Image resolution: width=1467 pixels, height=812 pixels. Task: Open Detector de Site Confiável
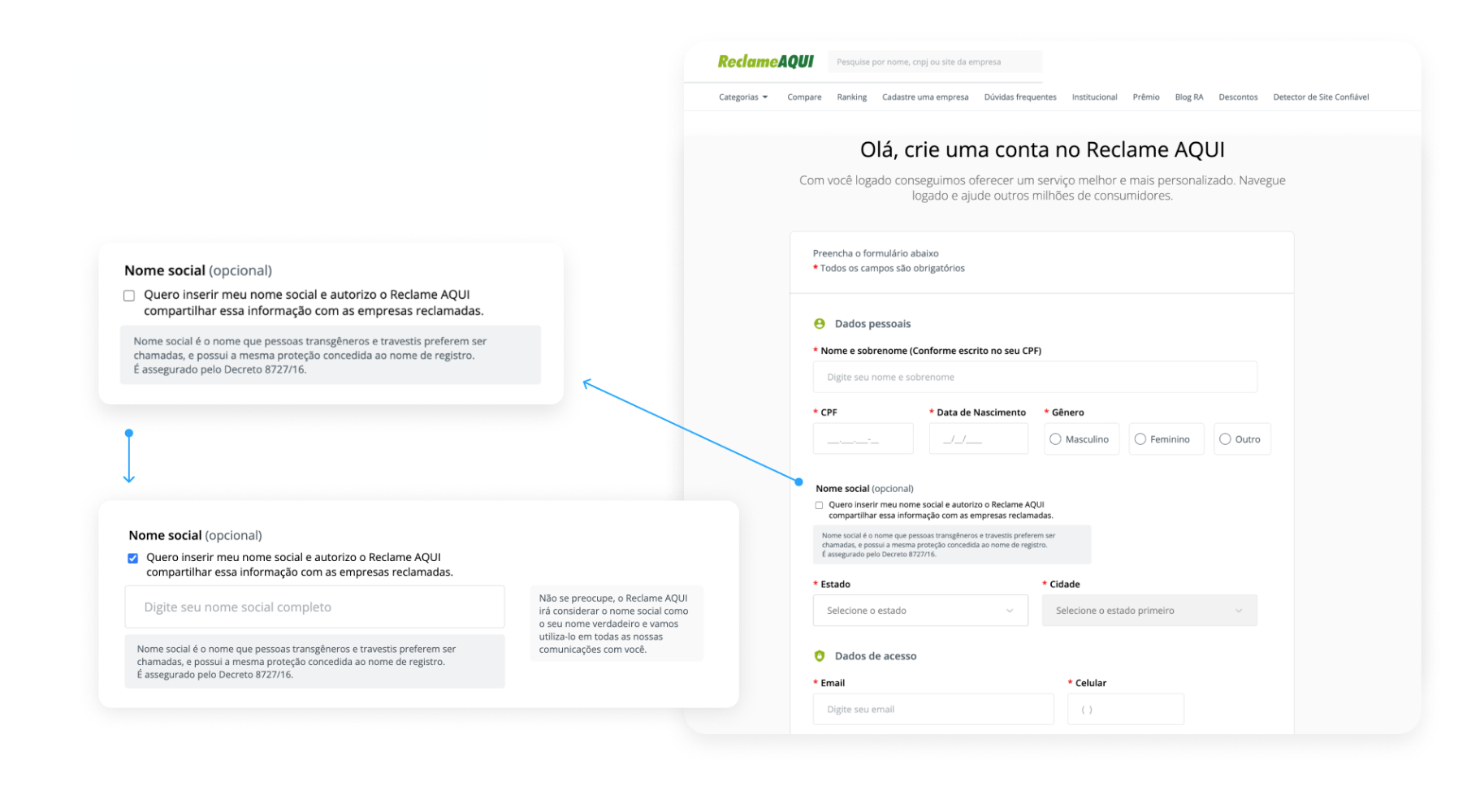tap(1321, 97)
